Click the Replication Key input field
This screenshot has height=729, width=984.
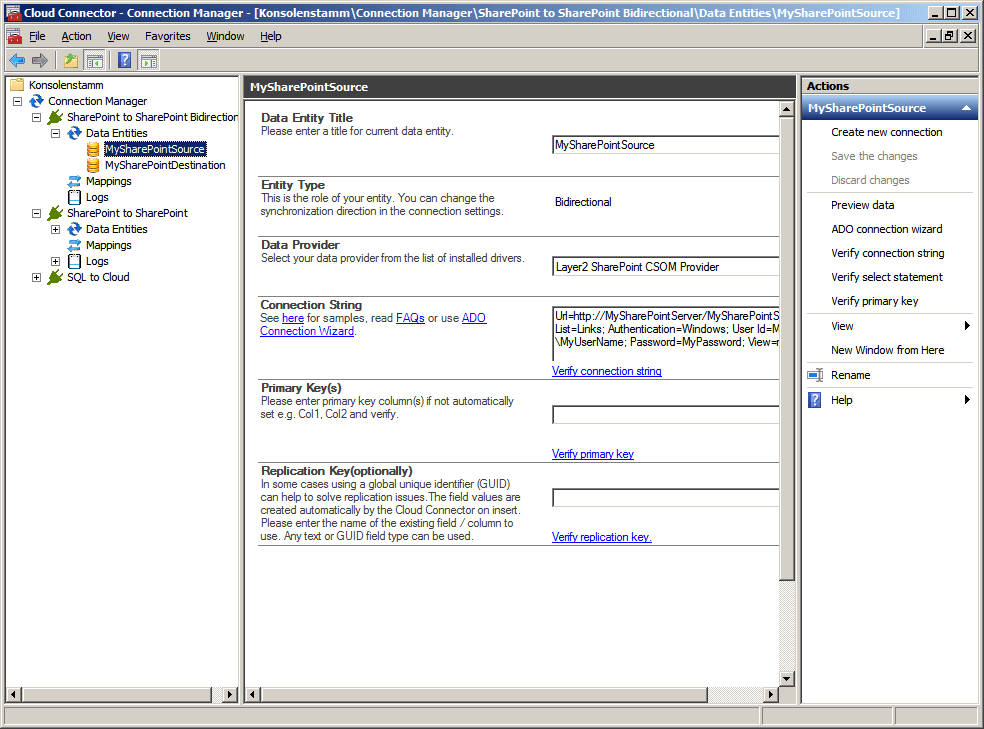pyautogui.click(x=666, y=498)
